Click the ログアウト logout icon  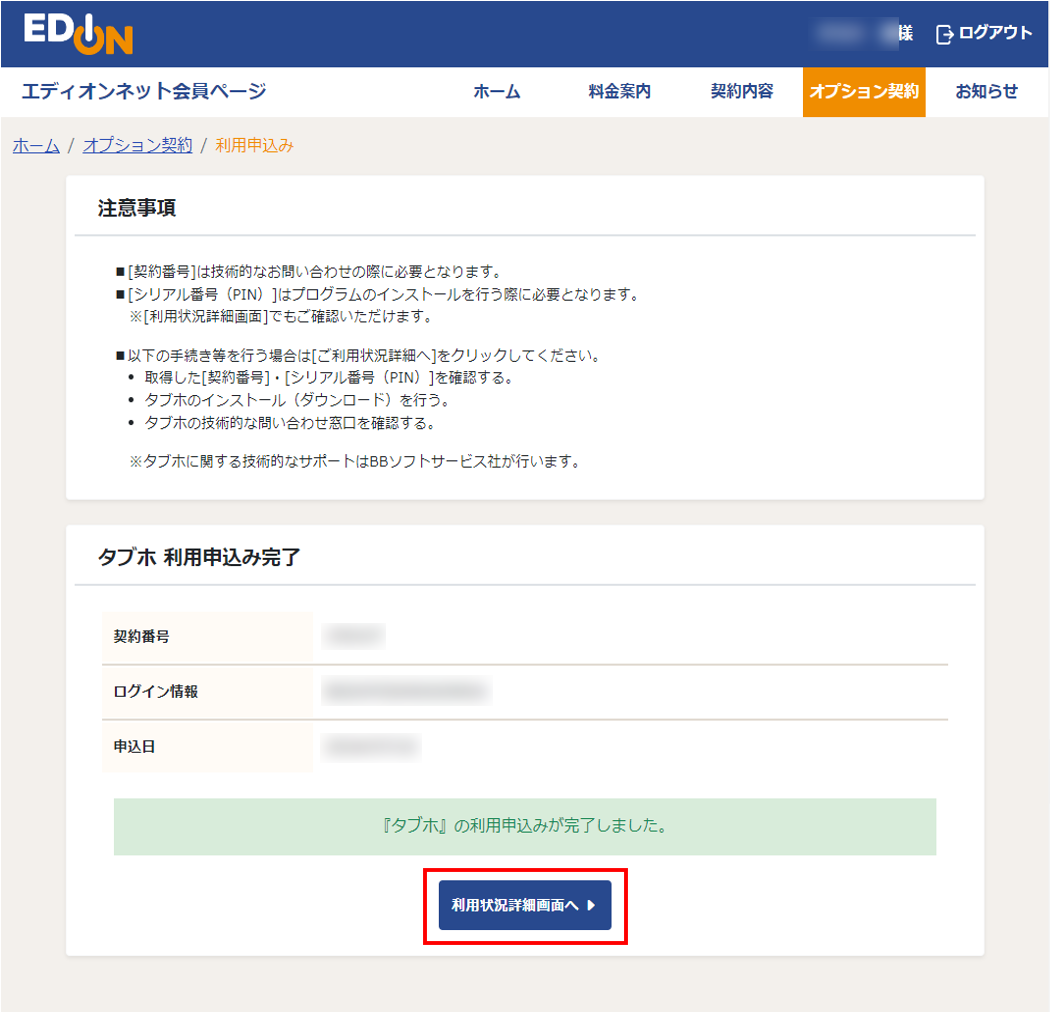[x=944, y=33]
